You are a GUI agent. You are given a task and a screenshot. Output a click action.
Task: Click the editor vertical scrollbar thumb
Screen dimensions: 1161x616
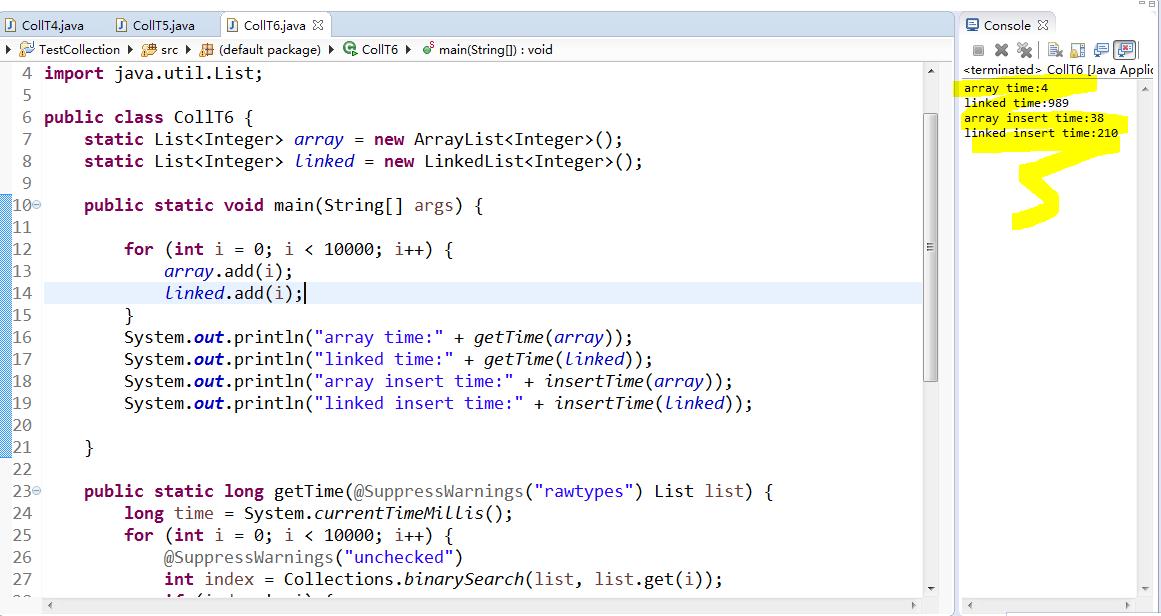(x=931, y=247)
